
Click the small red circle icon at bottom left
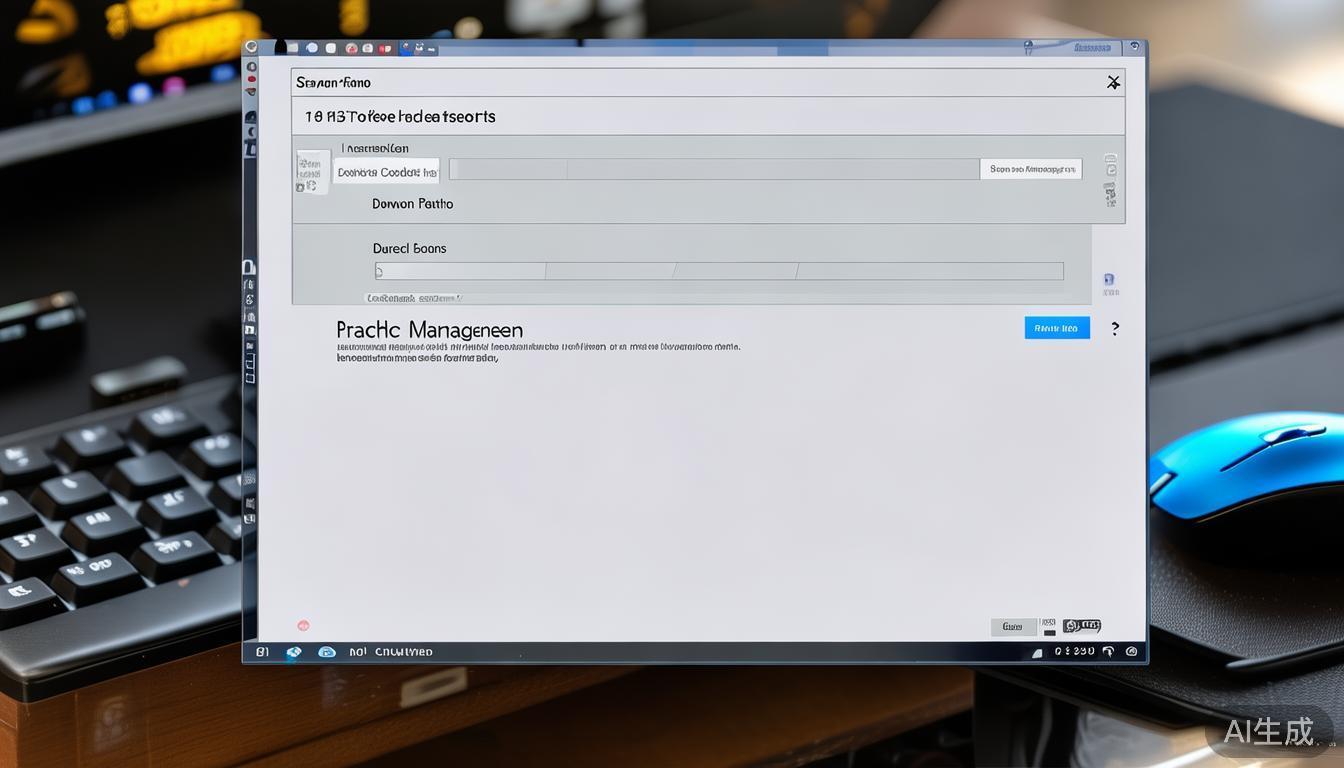(303, 626)
